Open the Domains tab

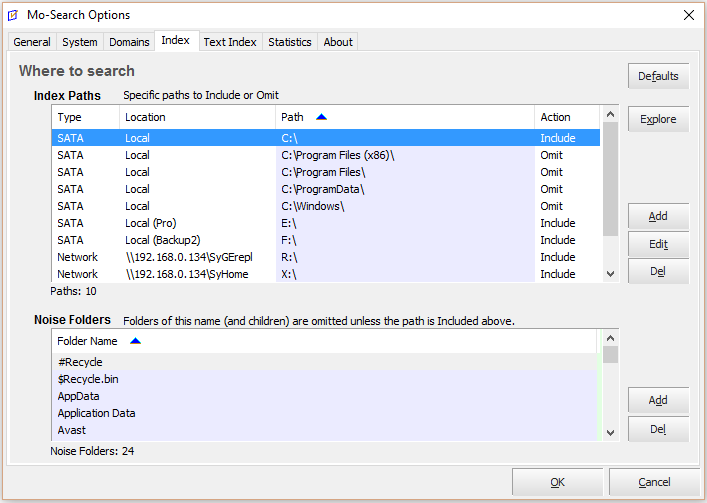129,42
